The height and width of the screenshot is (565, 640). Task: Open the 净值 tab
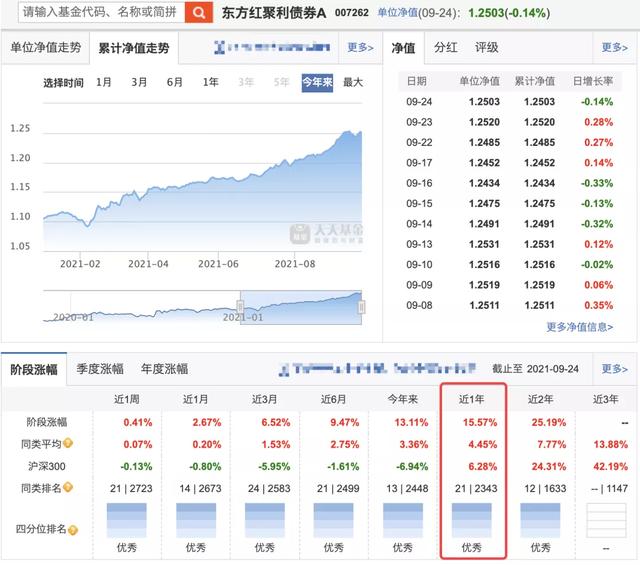tap(403, 48)
